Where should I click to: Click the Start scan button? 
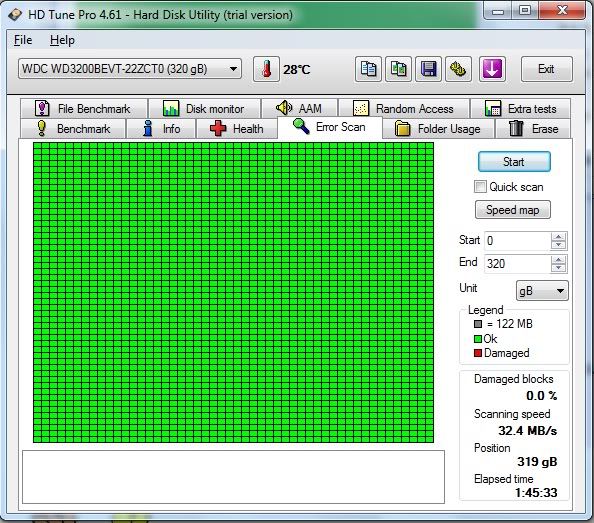[x=514, y=162]
